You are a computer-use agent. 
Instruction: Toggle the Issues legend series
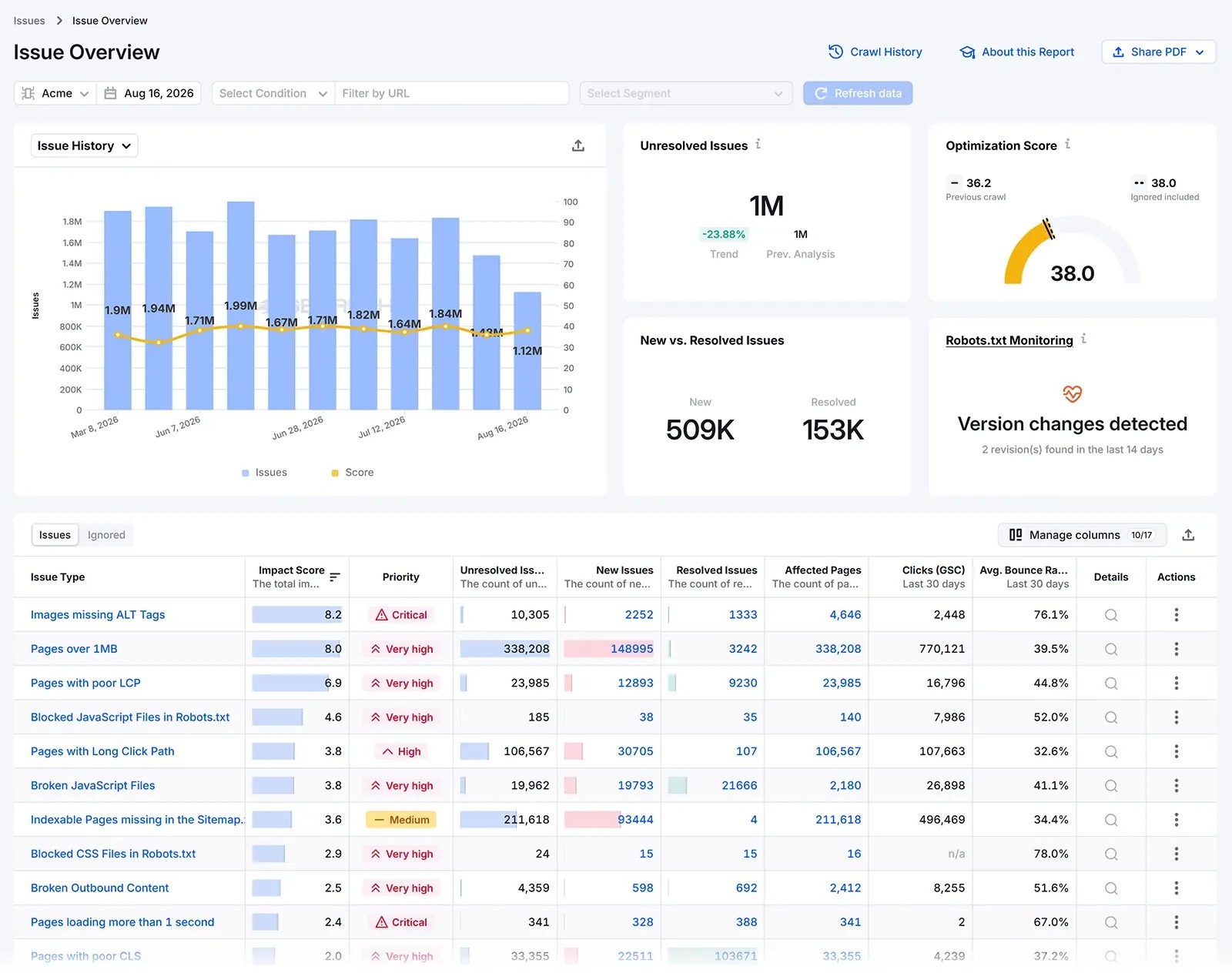click(264, 473)
